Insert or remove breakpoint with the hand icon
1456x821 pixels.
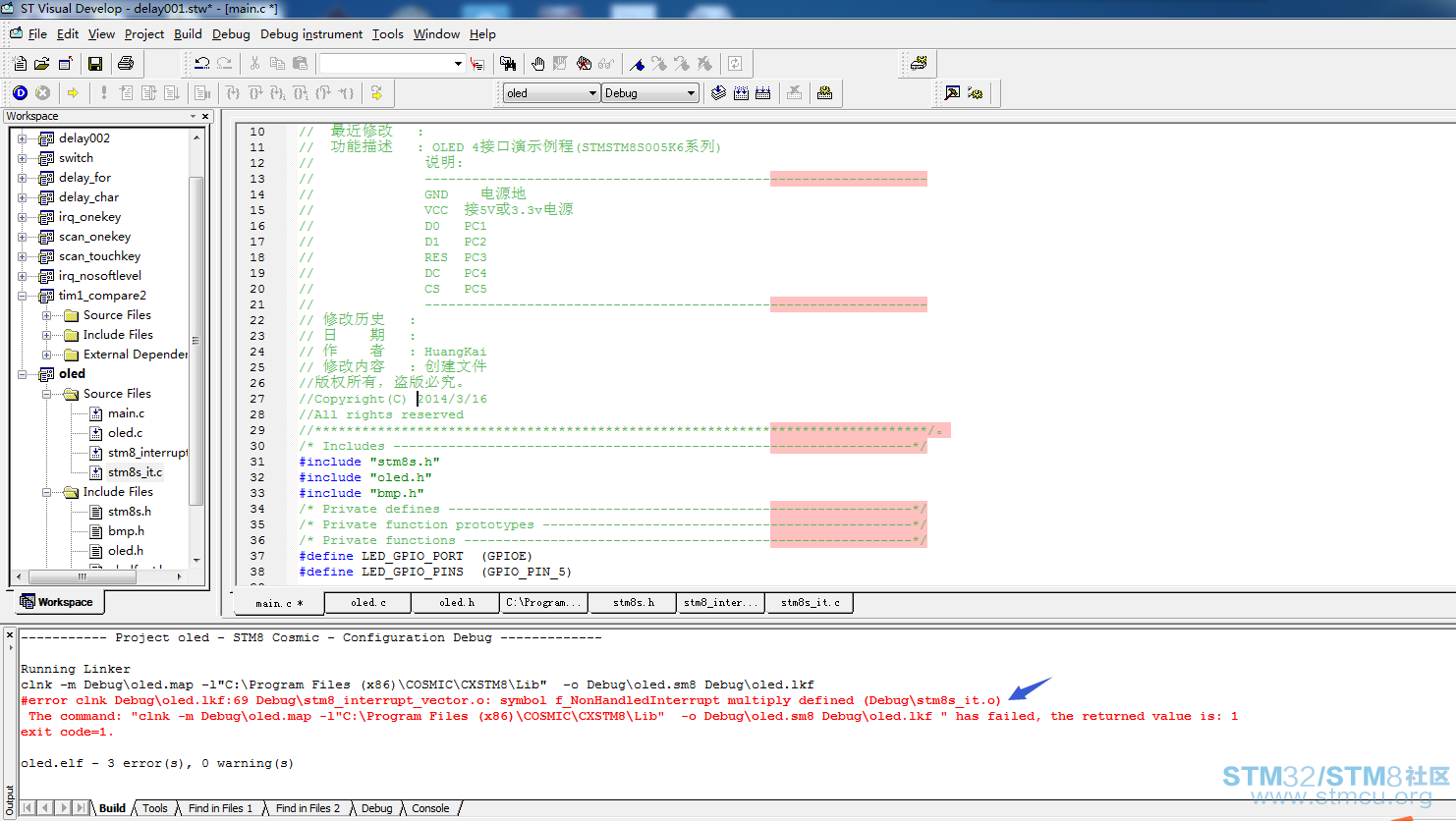click(x=537, y=64)
